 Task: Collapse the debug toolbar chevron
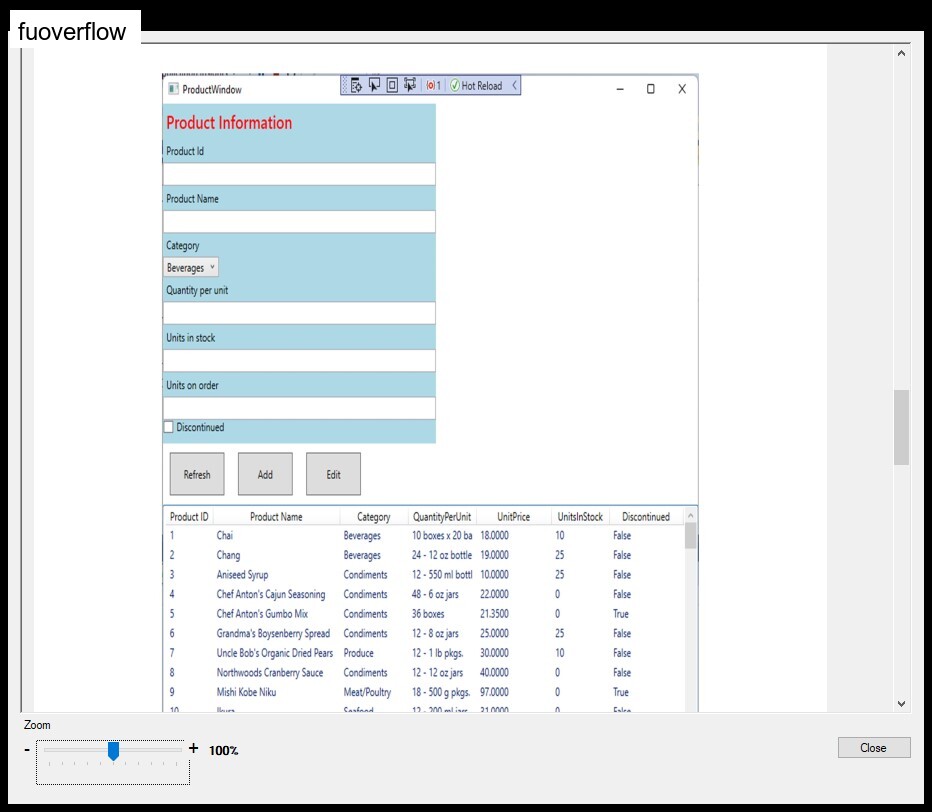coord(514,86)
